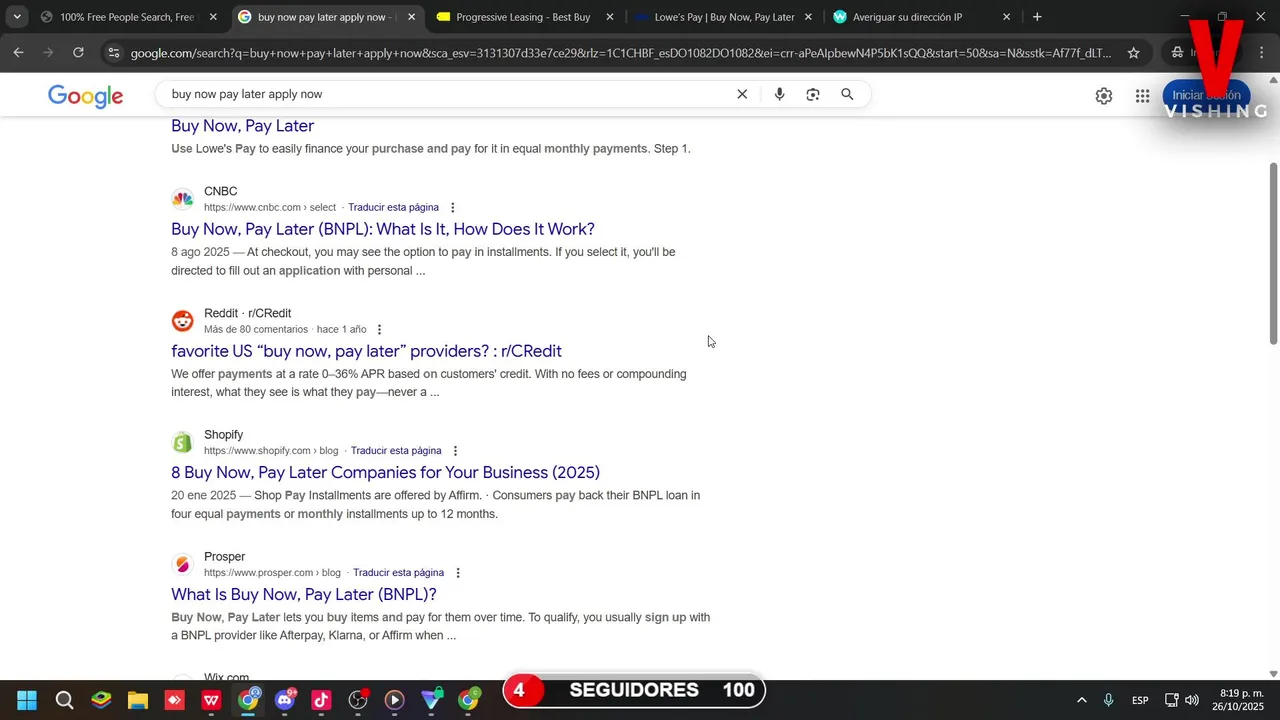View site information icon in address bar

tap(114, 53)
